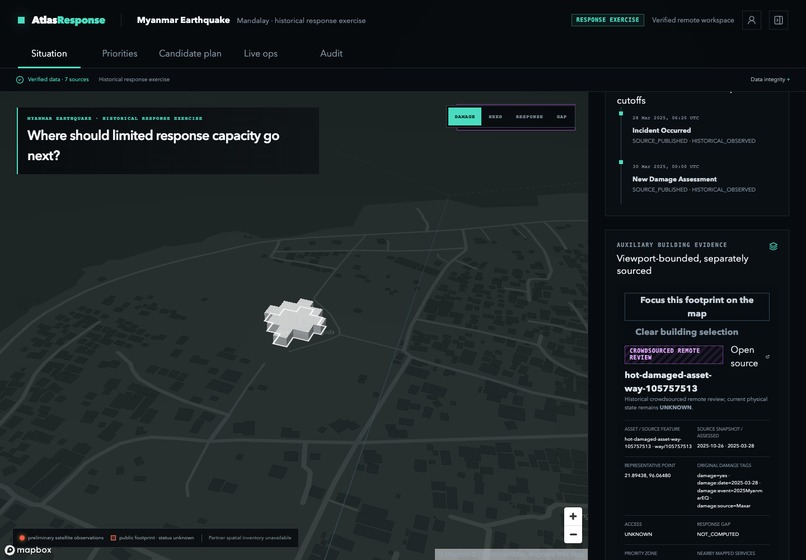Click Clear building selection
Screen dimensions: 806x560
point(686,332)
